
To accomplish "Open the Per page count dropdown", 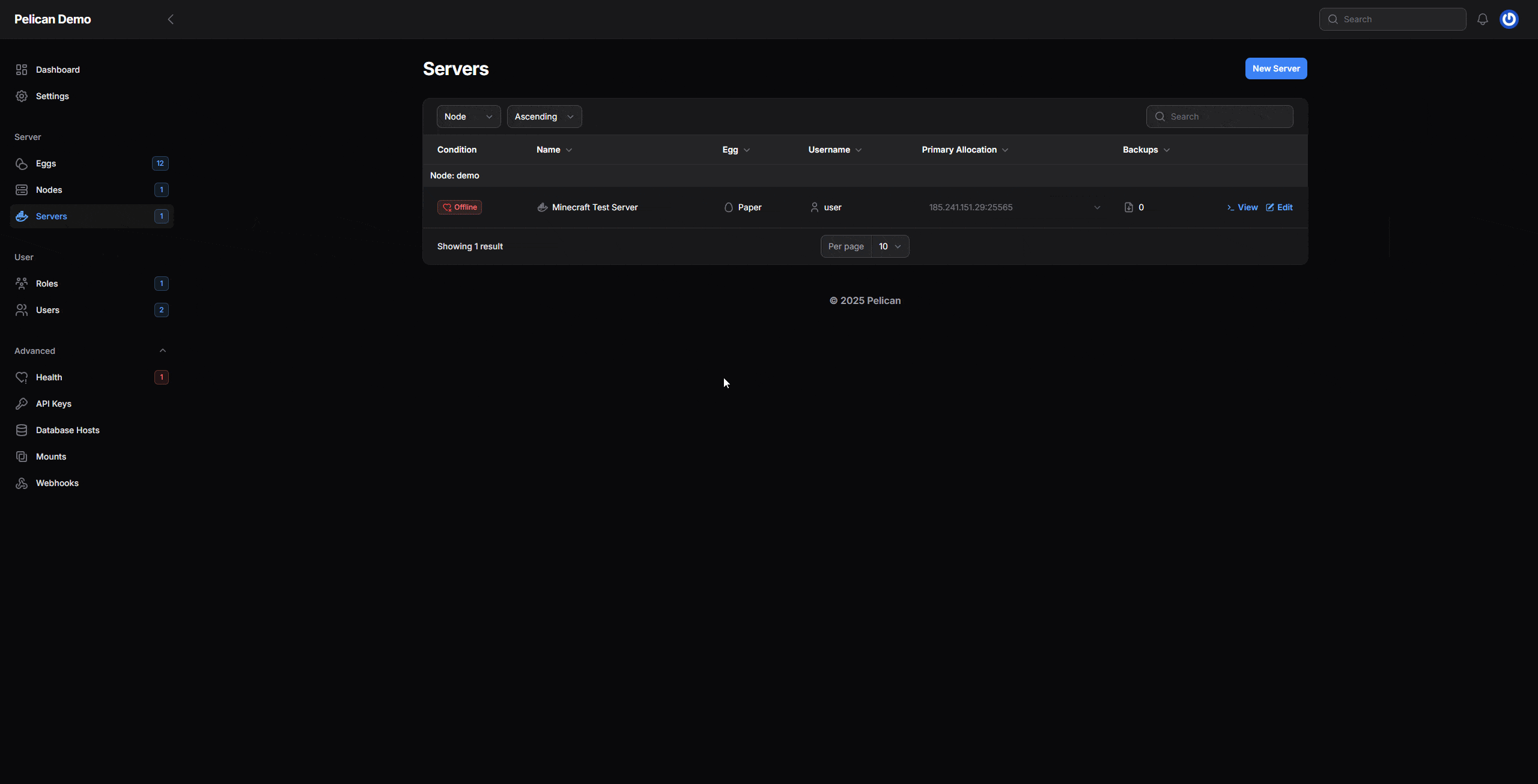I will tap(890, 246).
